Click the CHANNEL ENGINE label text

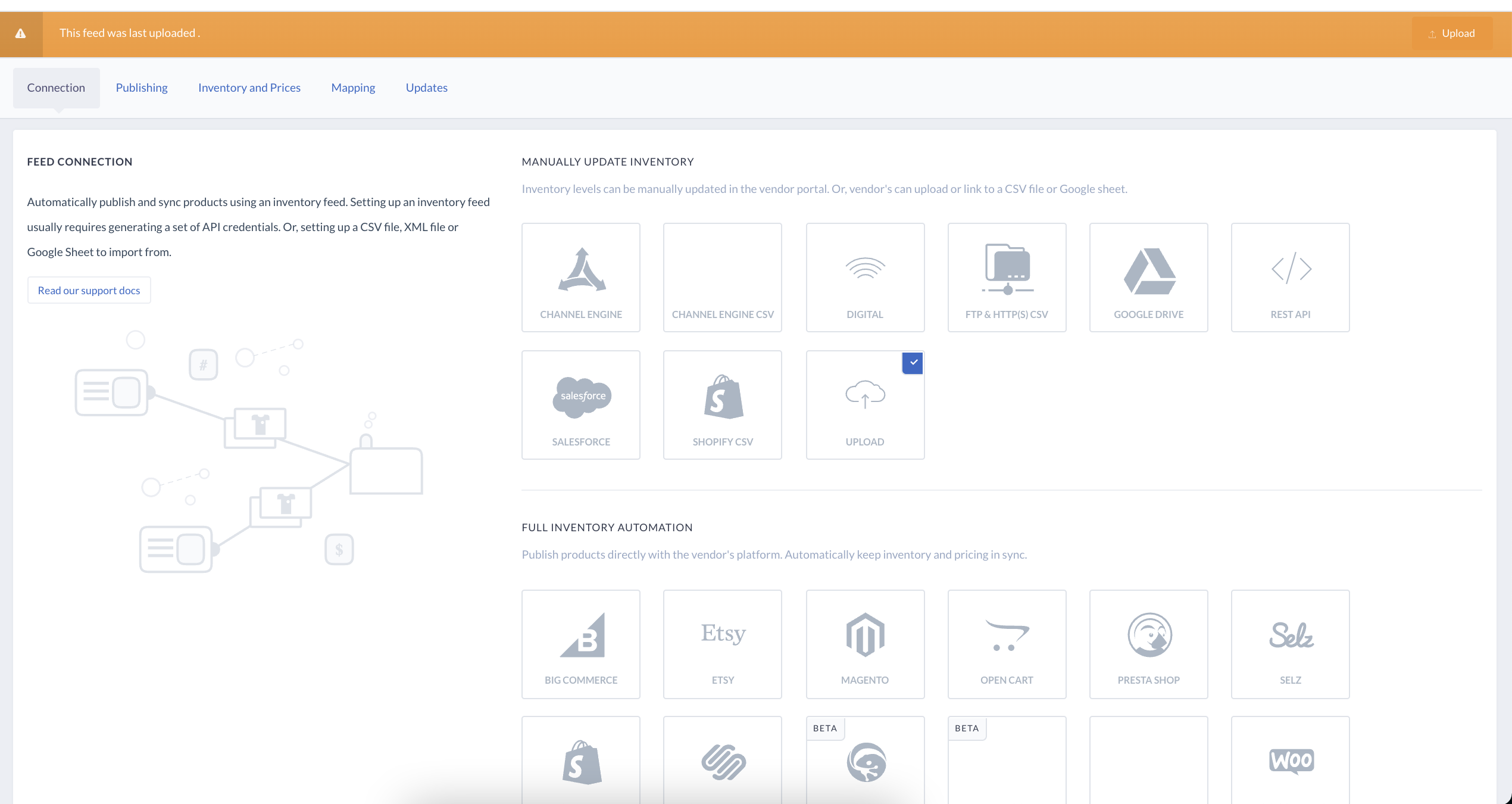581,314
